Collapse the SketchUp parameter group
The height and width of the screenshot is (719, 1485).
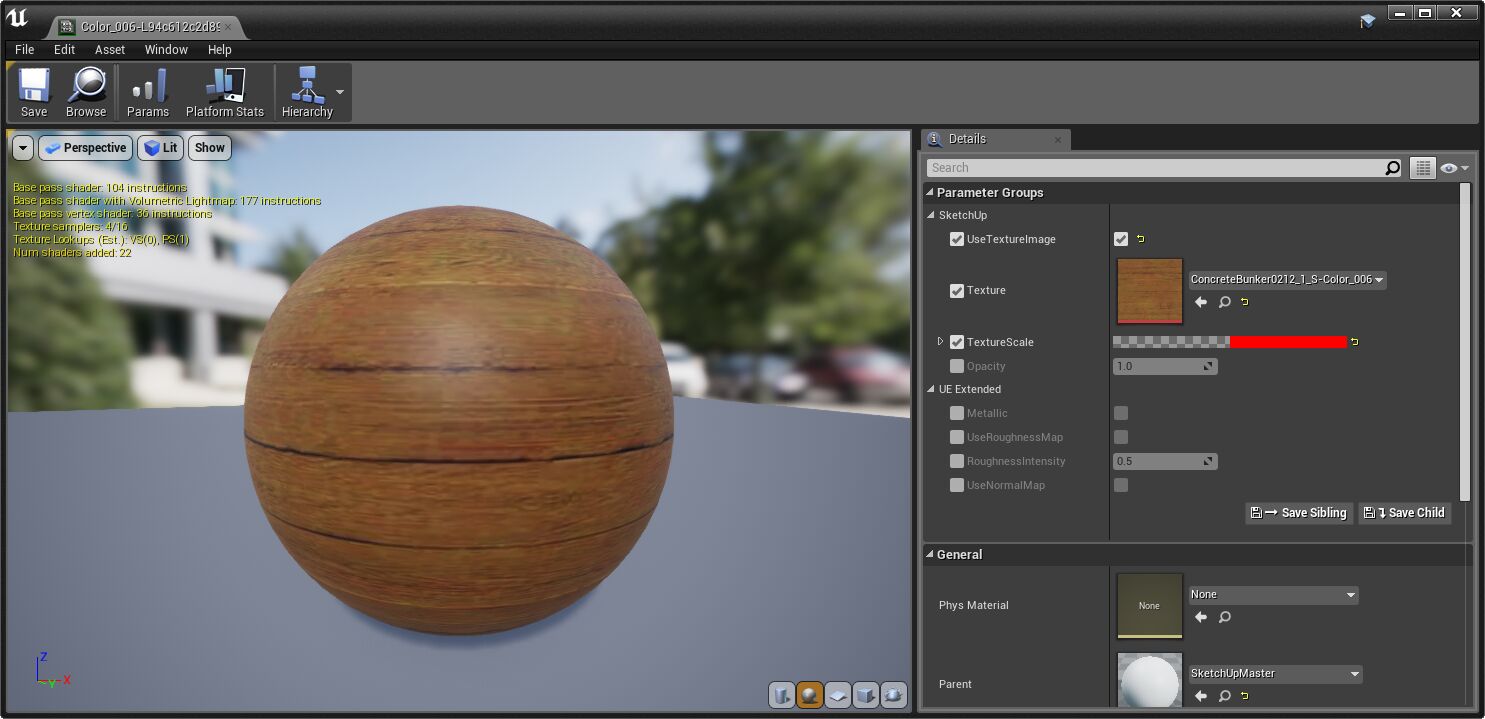click(x=933, y=215)
